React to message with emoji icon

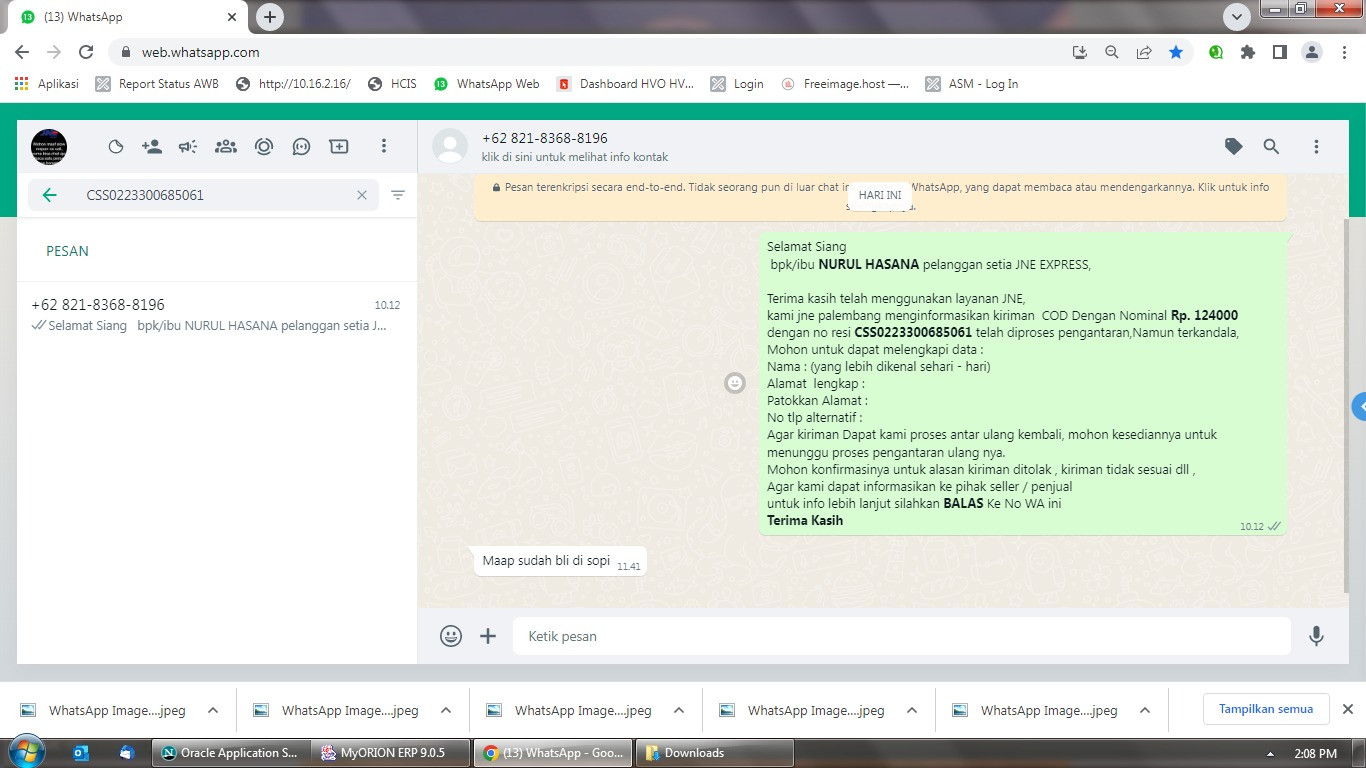pyautogui.click(x=735, y=383)
